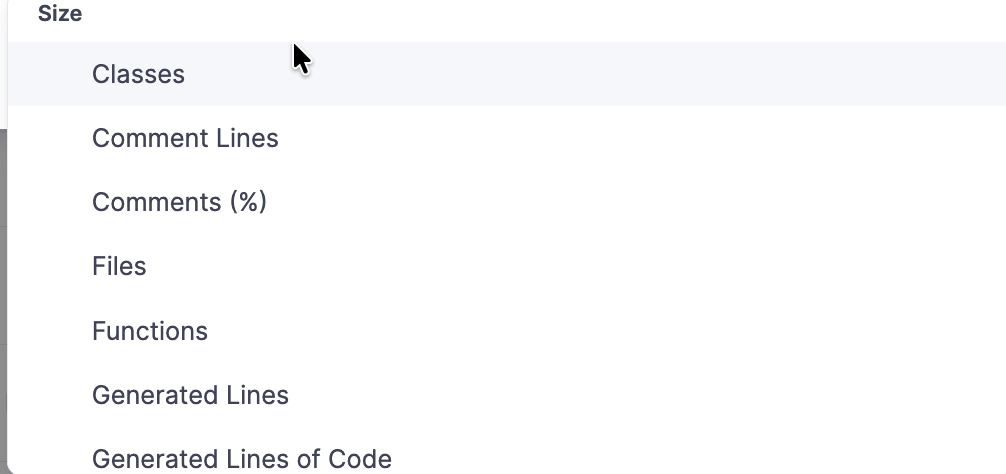The height and width of the screenshot is (474, 1006).
Task: Select the Generated Lines option
Action: click(x=190, y=395)
